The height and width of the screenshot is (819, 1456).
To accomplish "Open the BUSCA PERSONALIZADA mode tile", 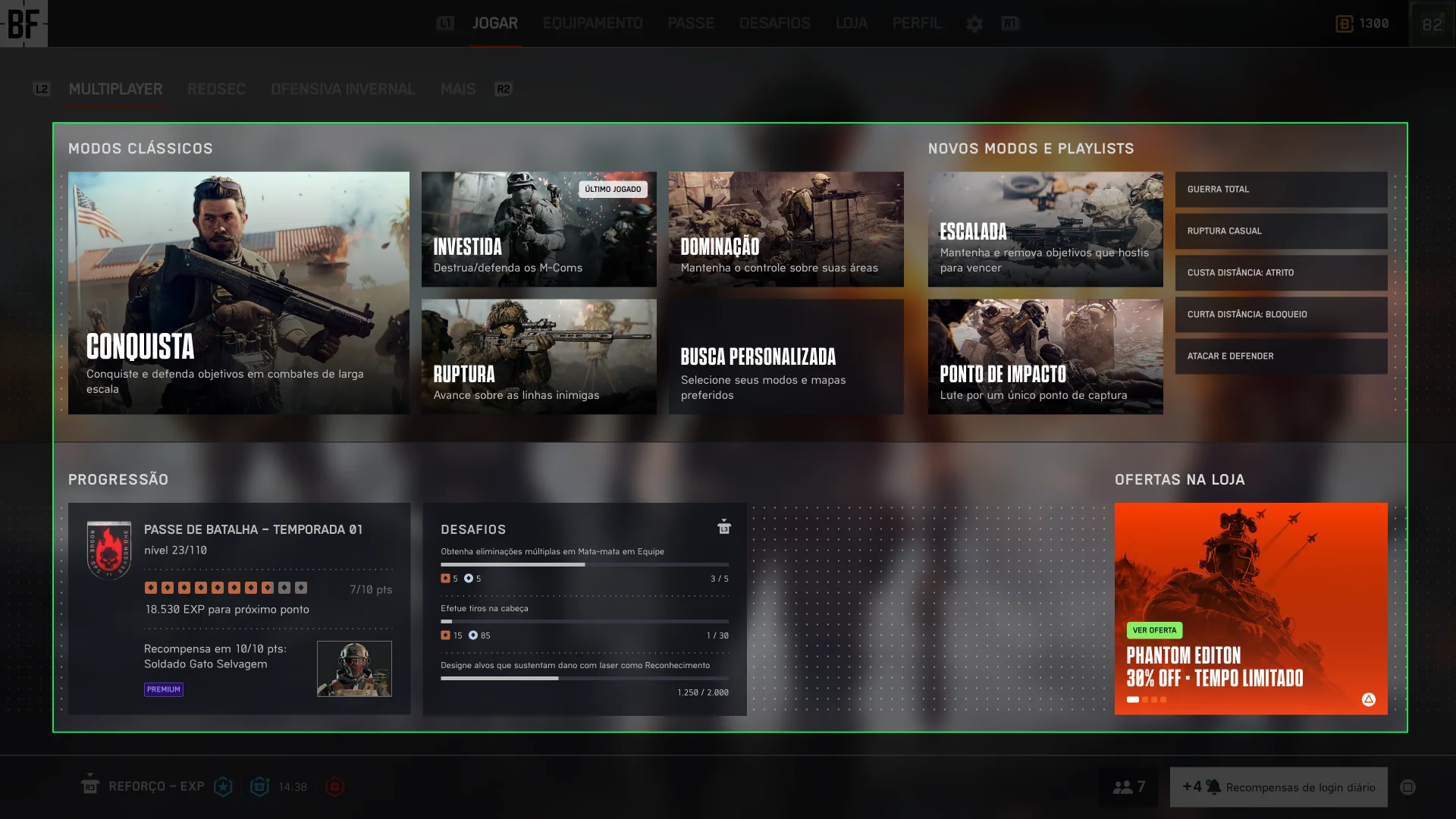I will click(x=786, y=356).
